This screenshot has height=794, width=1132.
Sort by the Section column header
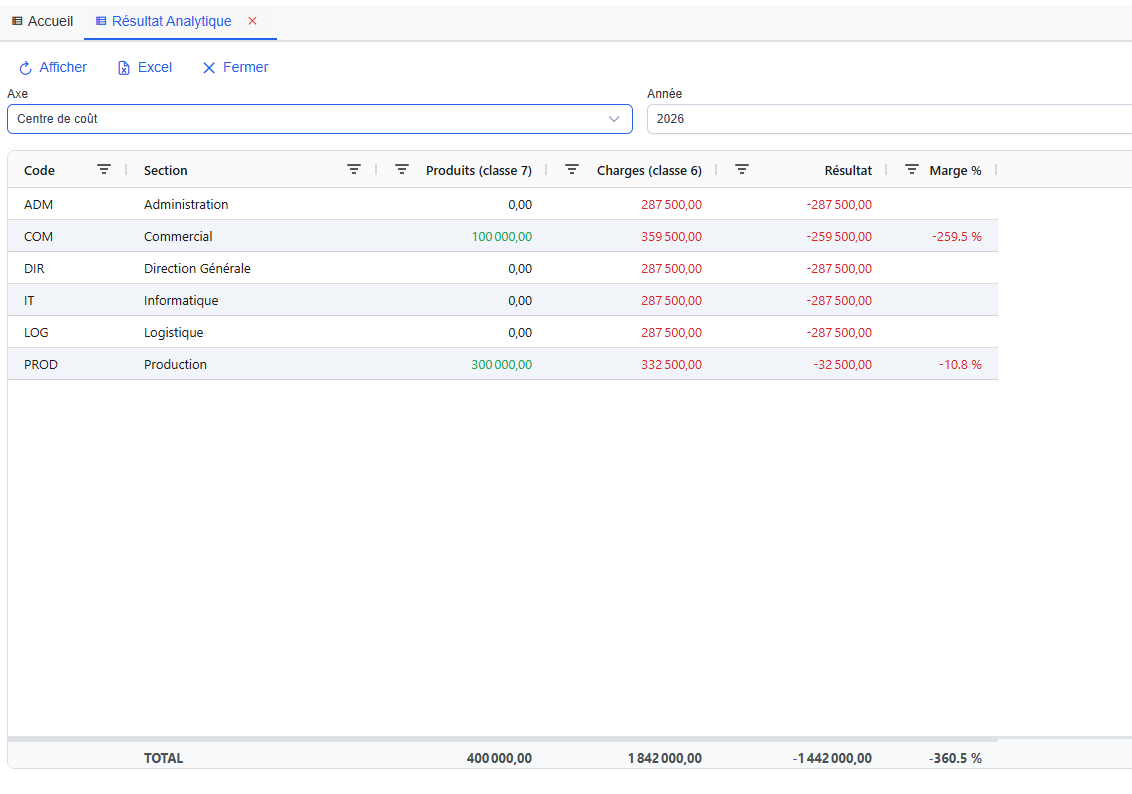[166, 171]
